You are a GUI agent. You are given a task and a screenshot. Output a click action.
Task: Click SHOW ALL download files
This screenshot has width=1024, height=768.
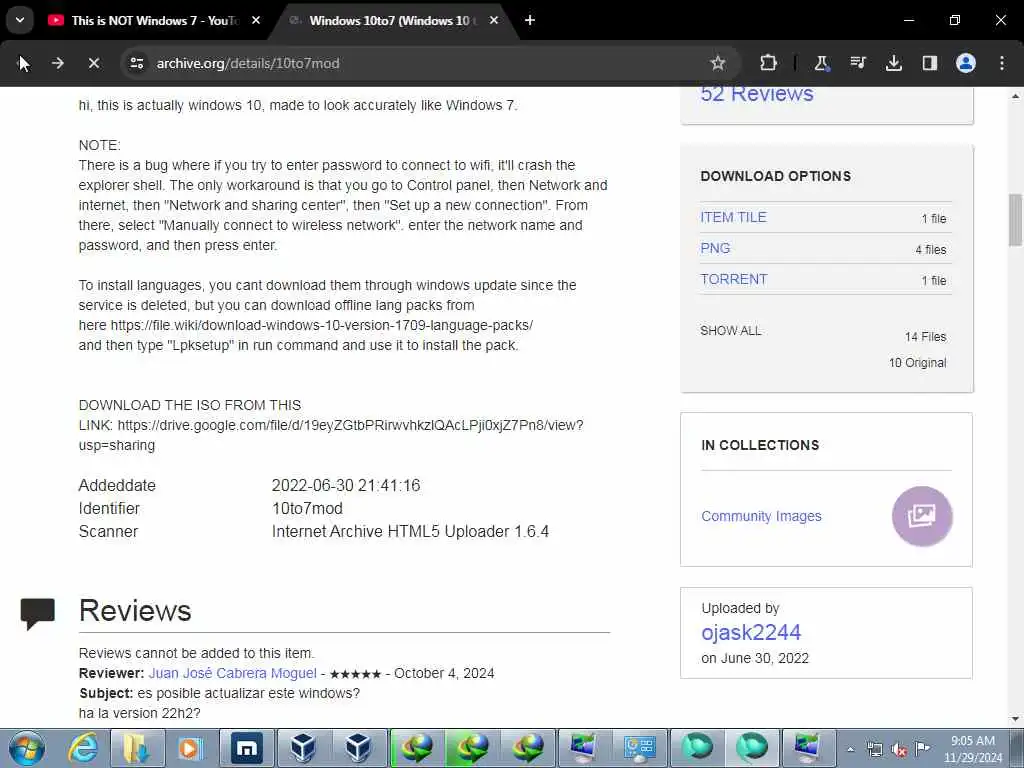pos(731,330)
